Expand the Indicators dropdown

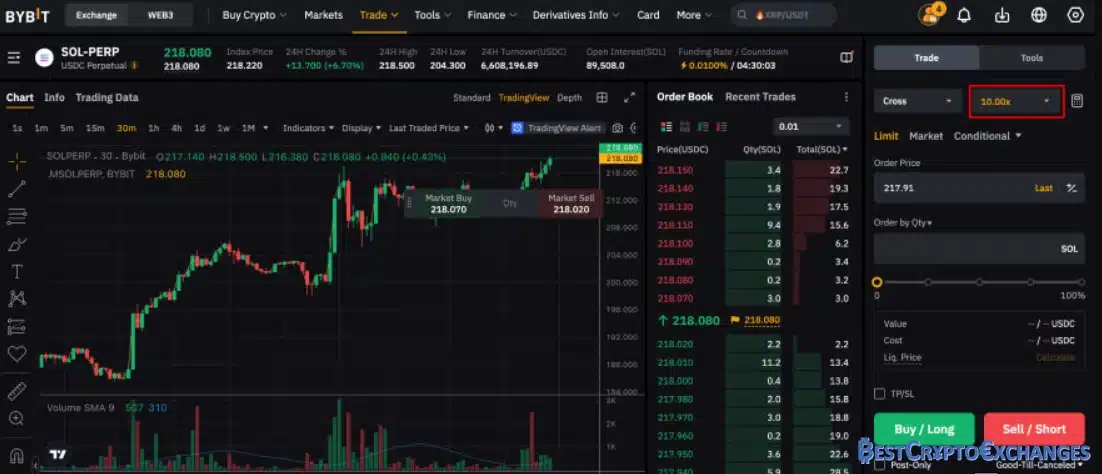click(309, 128)
